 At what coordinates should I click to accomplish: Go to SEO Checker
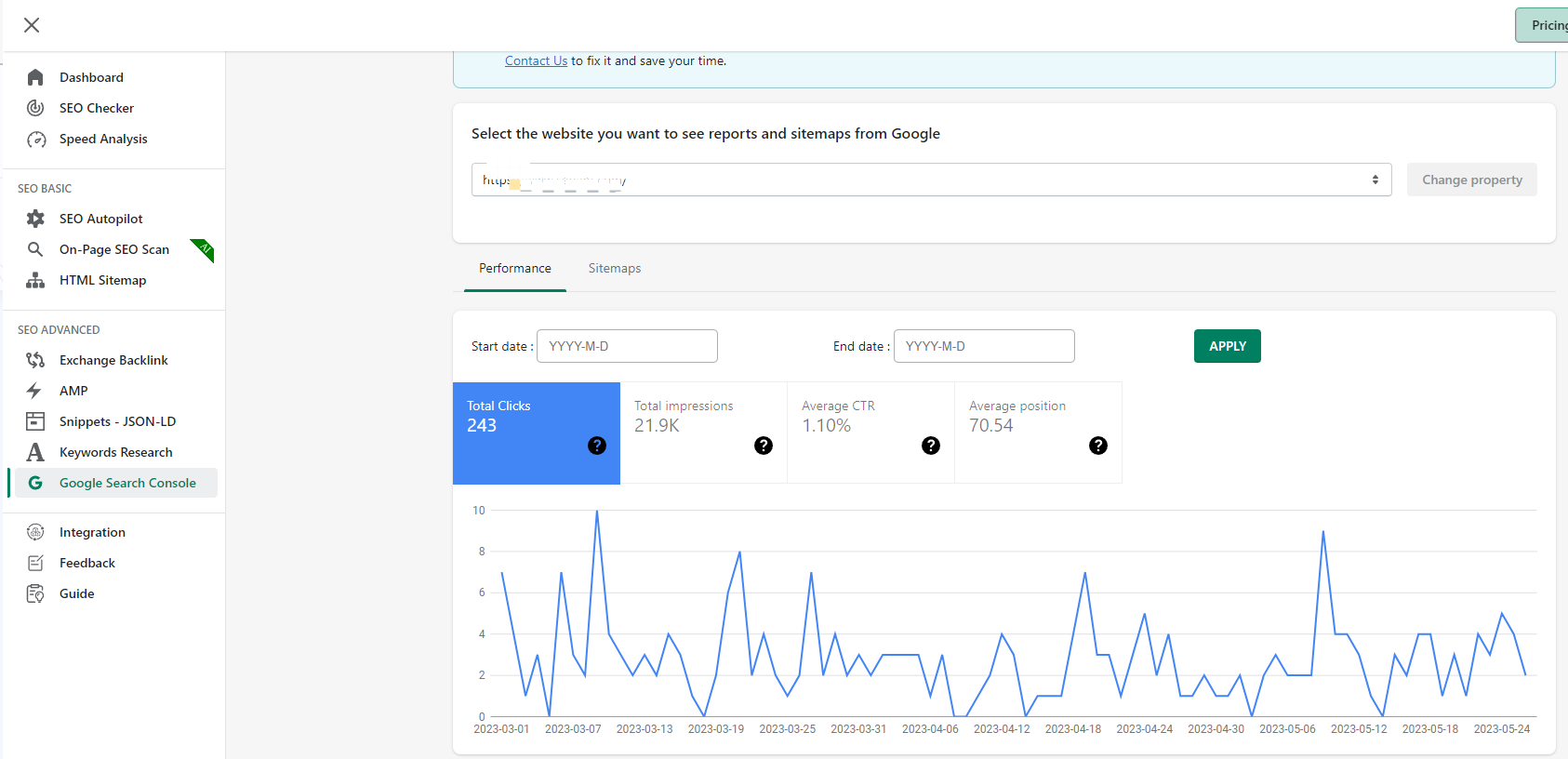coord(97,108)
